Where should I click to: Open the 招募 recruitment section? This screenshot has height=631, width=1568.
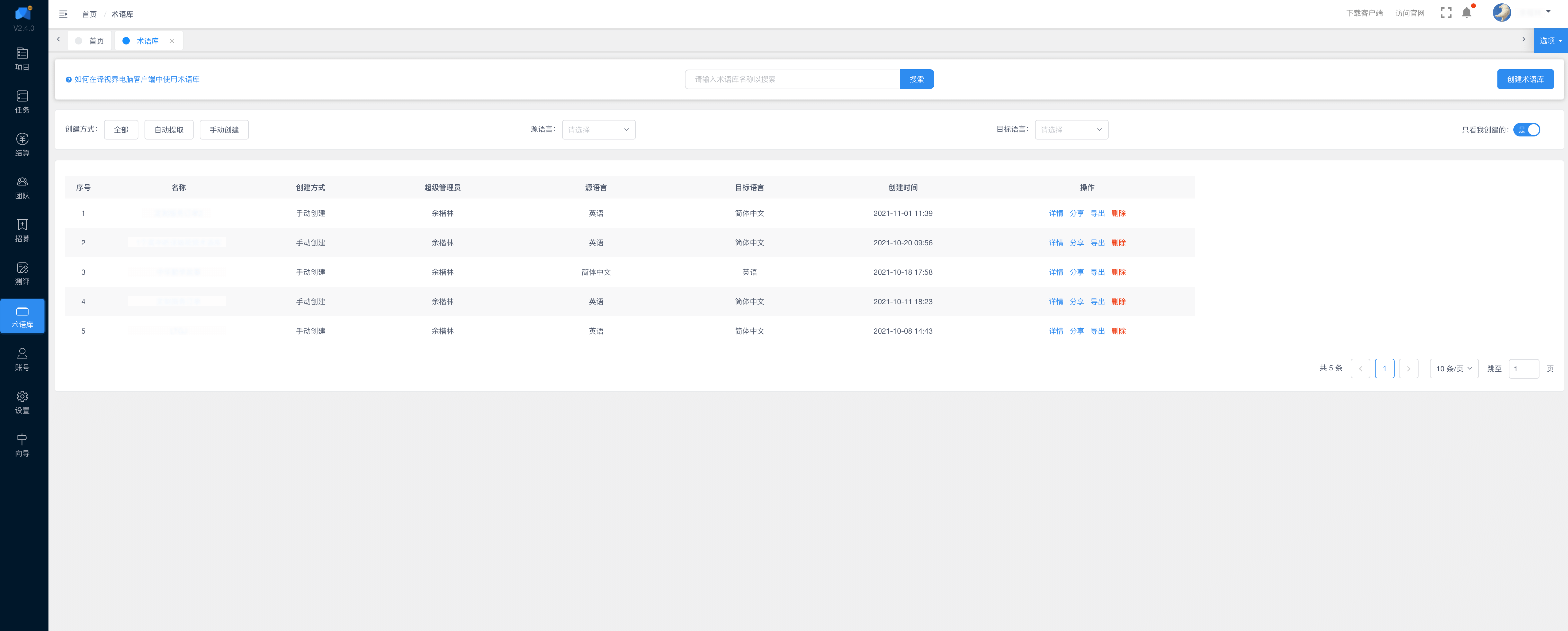click(23, 231)
